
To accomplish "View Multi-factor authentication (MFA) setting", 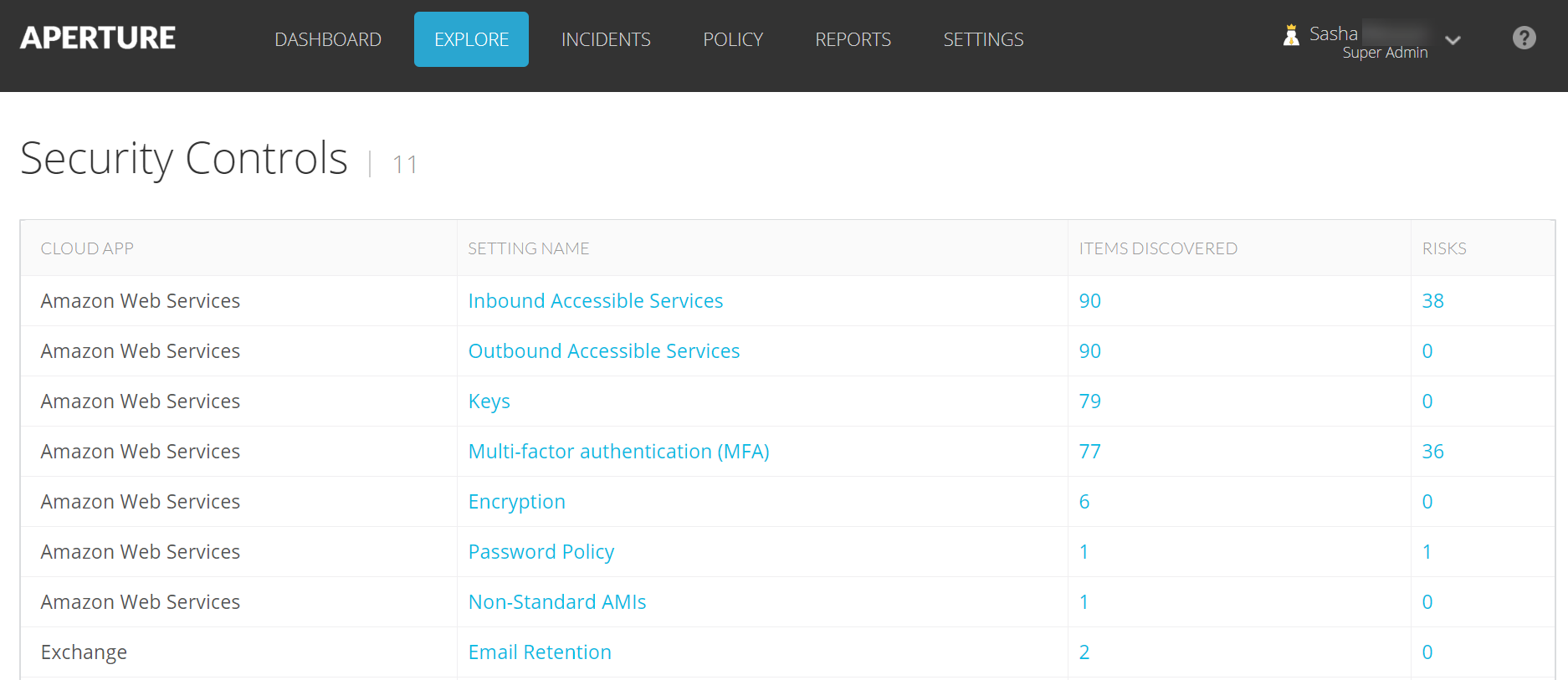I will (618, 452).
